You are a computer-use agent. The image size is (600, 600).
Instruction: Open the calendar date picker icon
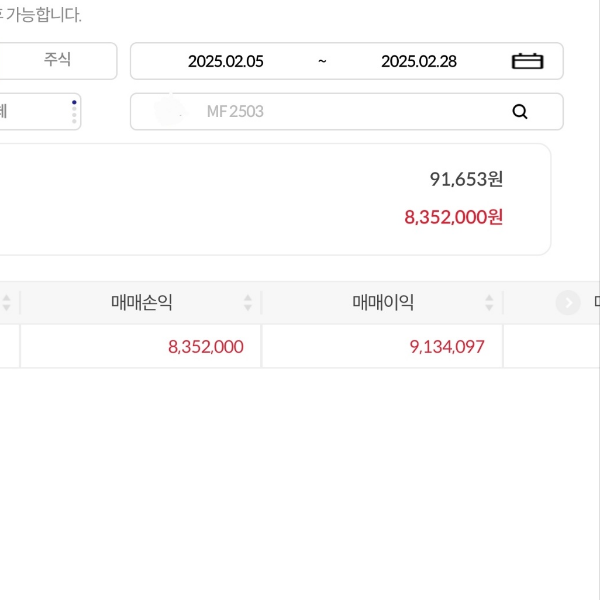click(527, 61)
